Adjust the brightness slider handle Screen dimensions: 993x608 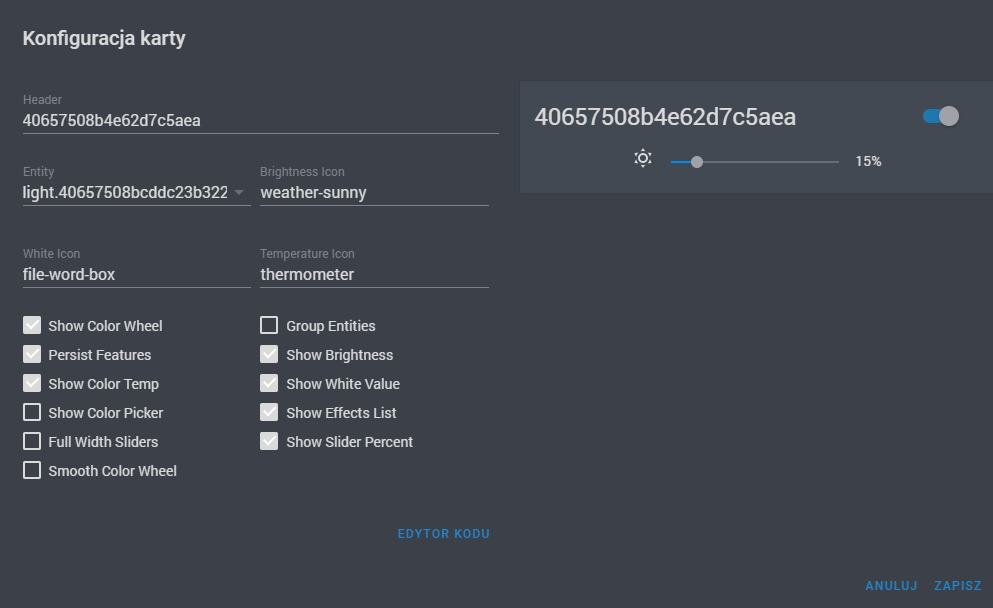click(x=697, y=162)
